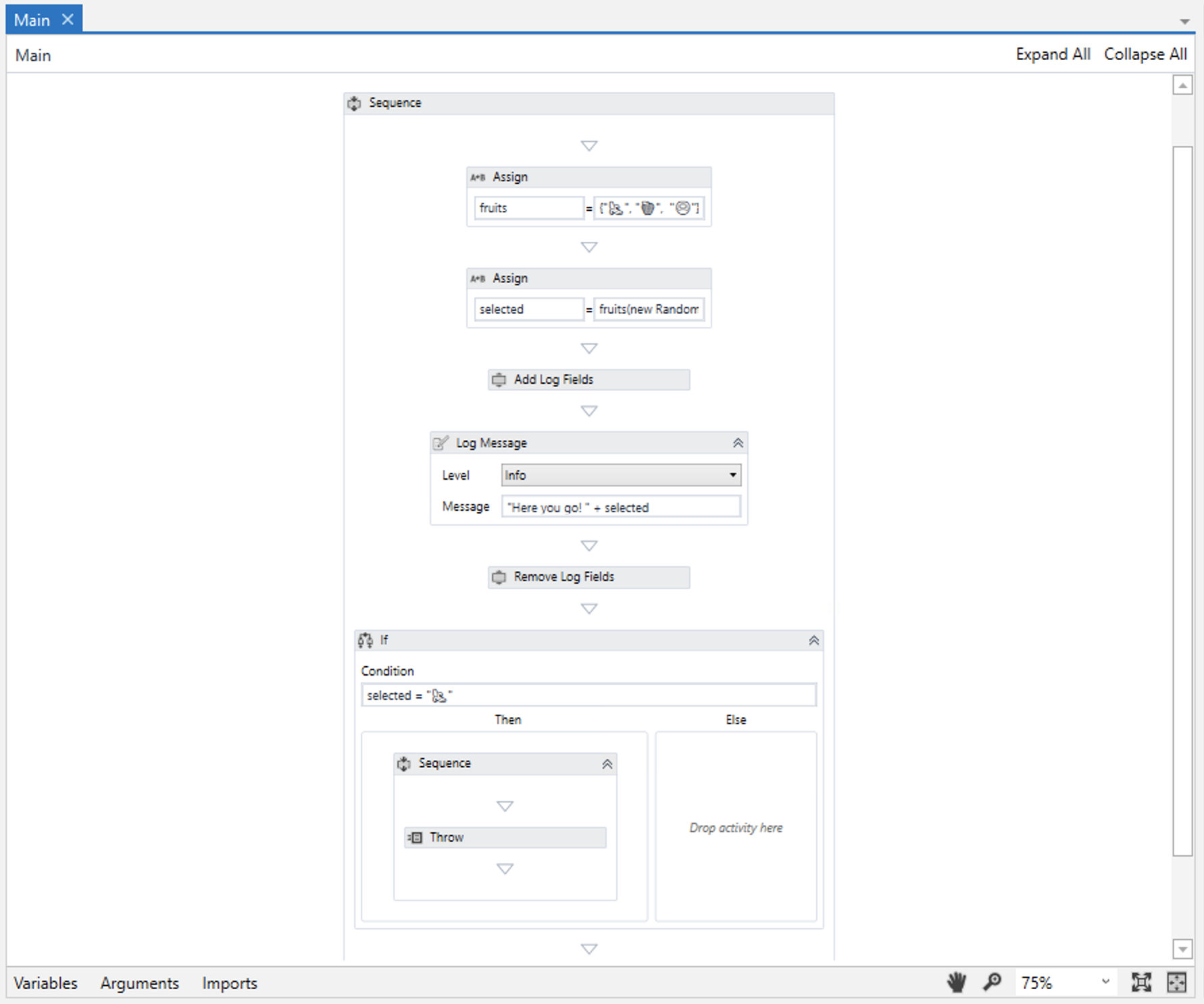Activate the Pan hand tool
The image size is (1204, 1004).
[x=956, y=982]
